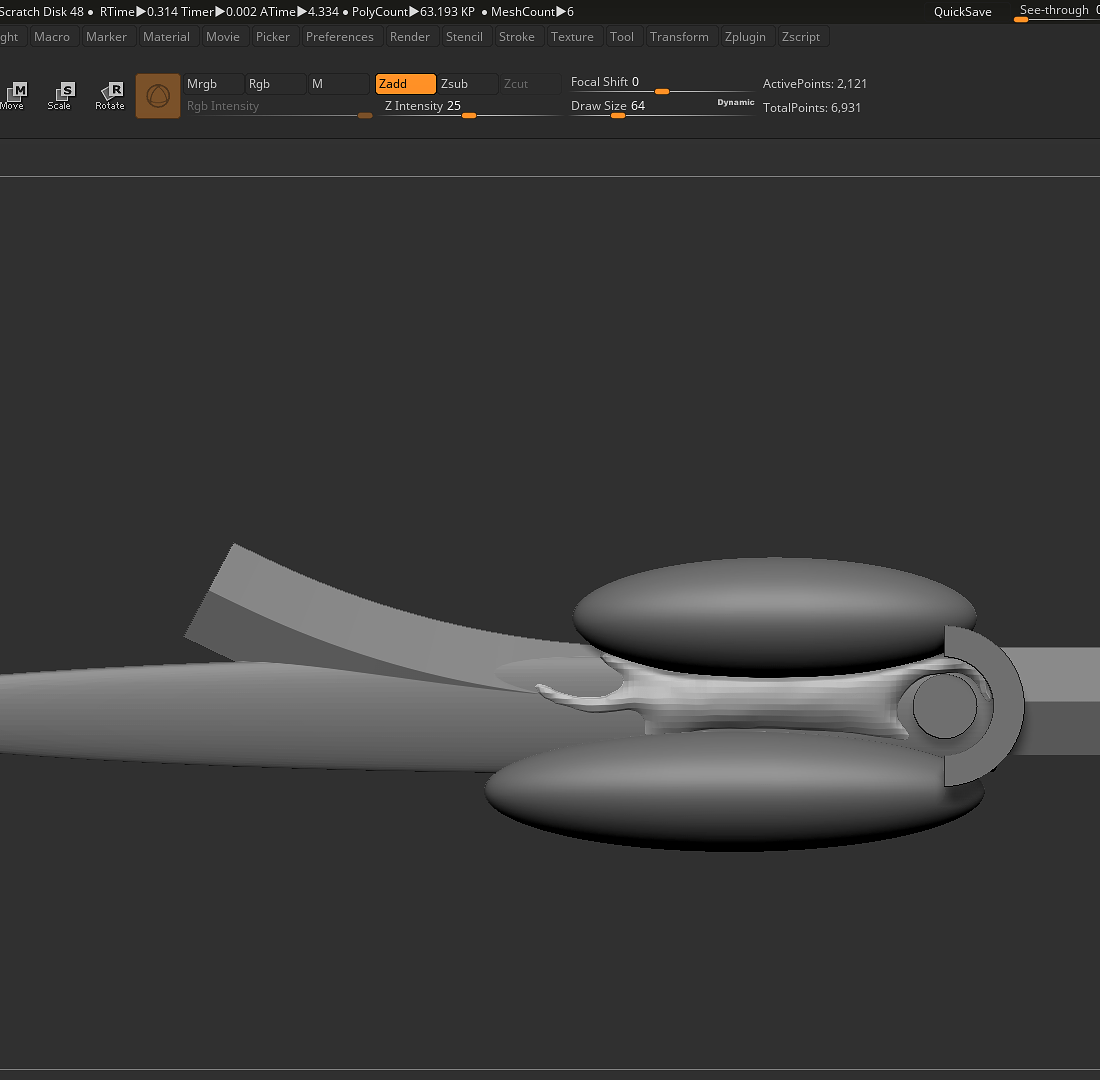Disable the active Zadd button
Image resolution: width=1100 pixels, height=1080 pixels.
pos(405,84)
